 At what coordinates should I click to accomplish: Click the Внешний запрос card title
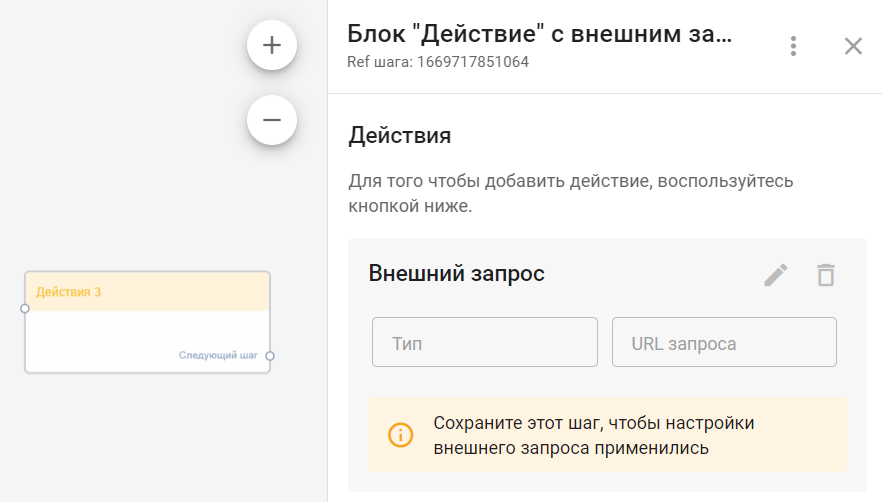click(456, 273)
